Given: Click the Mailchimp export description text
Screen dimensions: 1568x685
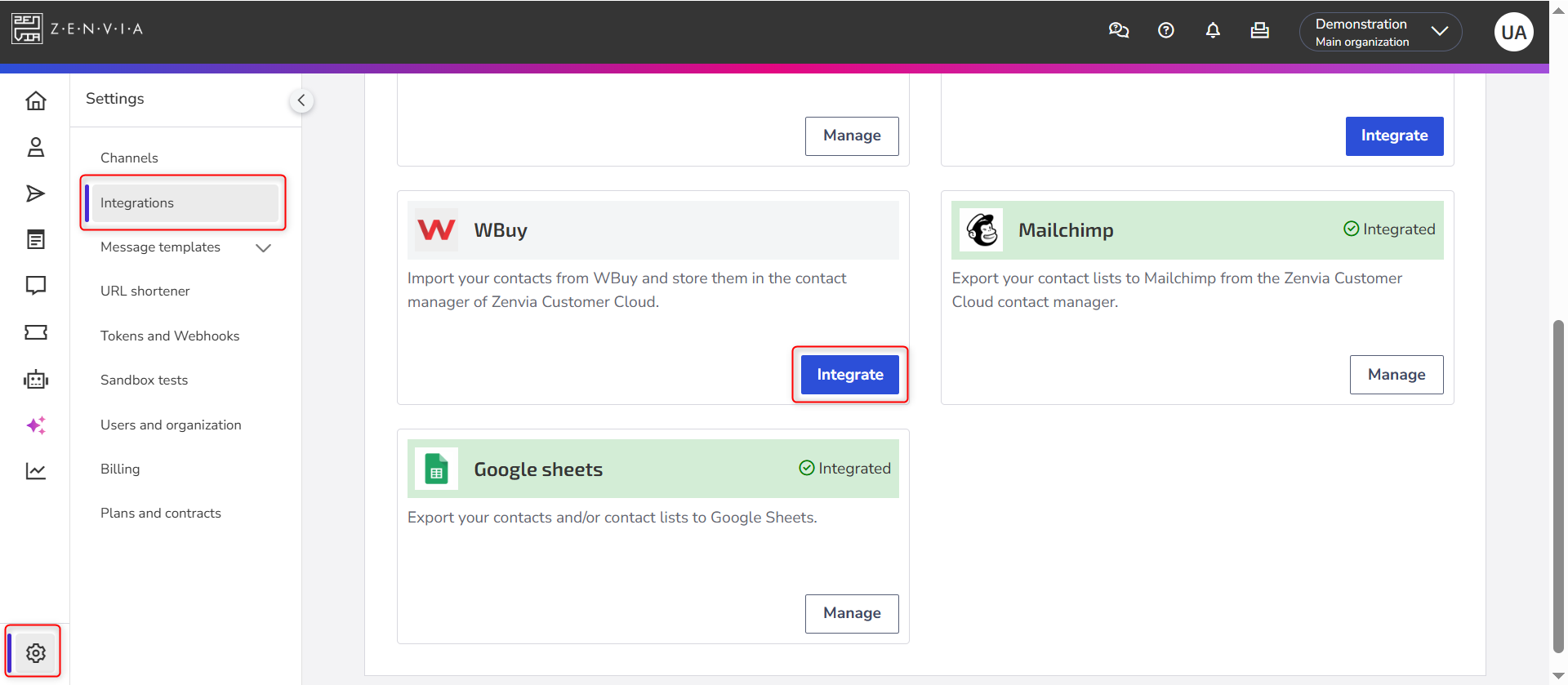Looking at the screenshot, I should tap(1177, 290).
